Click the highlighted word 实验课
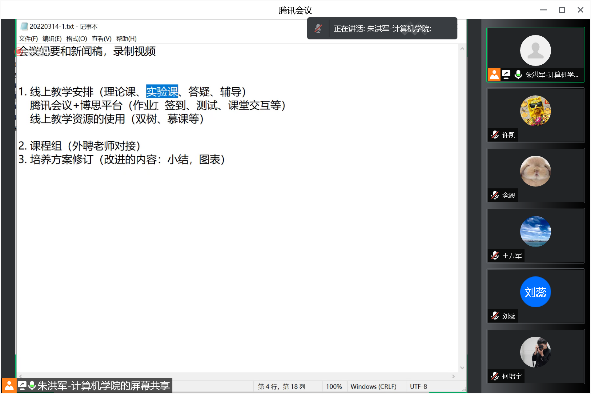This screenshot has width=591, height=394. point(162,92)
